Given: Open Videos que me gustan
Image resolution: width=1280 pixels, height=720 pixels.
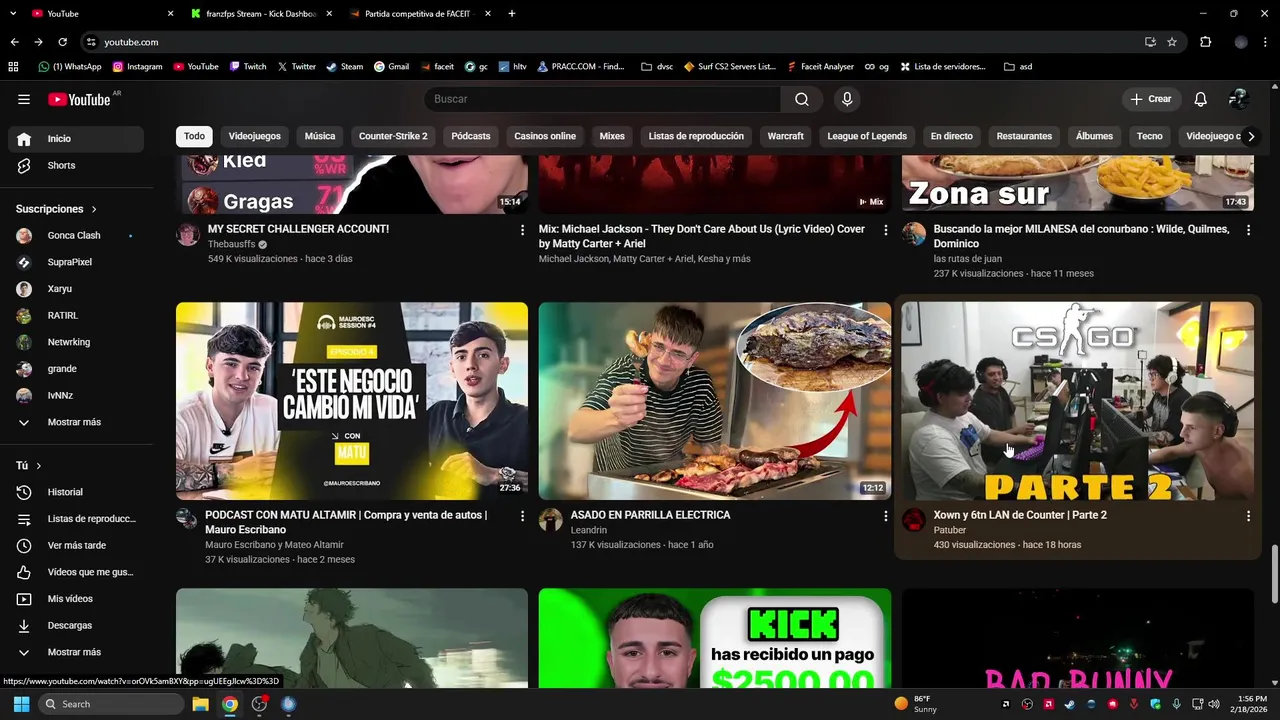Looking at the screenshot, I should (x=76, y=572).
